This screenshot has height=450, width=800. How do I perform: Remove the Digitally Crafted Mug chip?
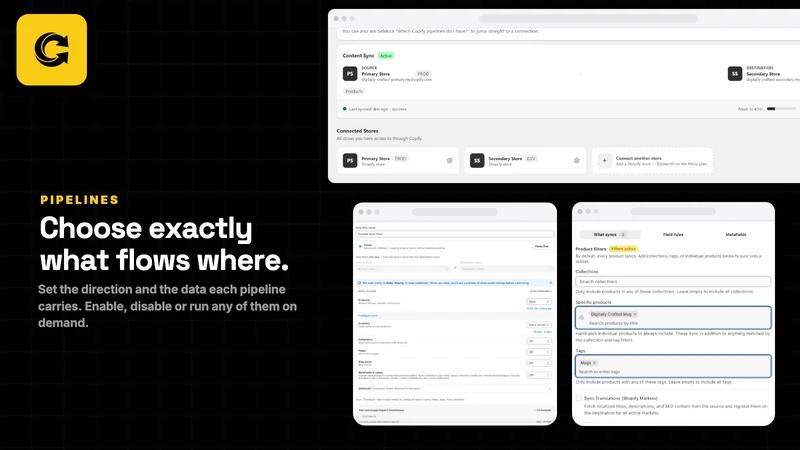(x=635, y=314)
